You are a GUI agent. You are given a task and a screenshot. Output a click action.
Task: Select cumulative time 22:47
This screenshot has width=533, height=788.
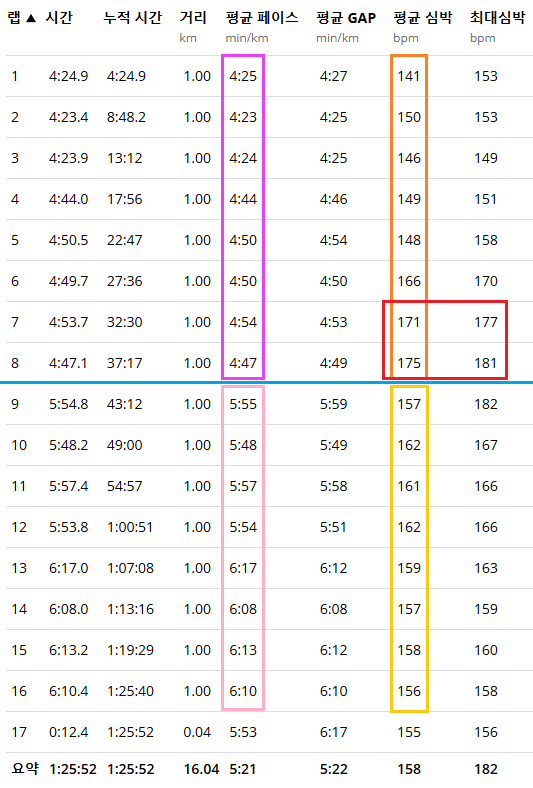pyautogui.click(x=125, y=240)
